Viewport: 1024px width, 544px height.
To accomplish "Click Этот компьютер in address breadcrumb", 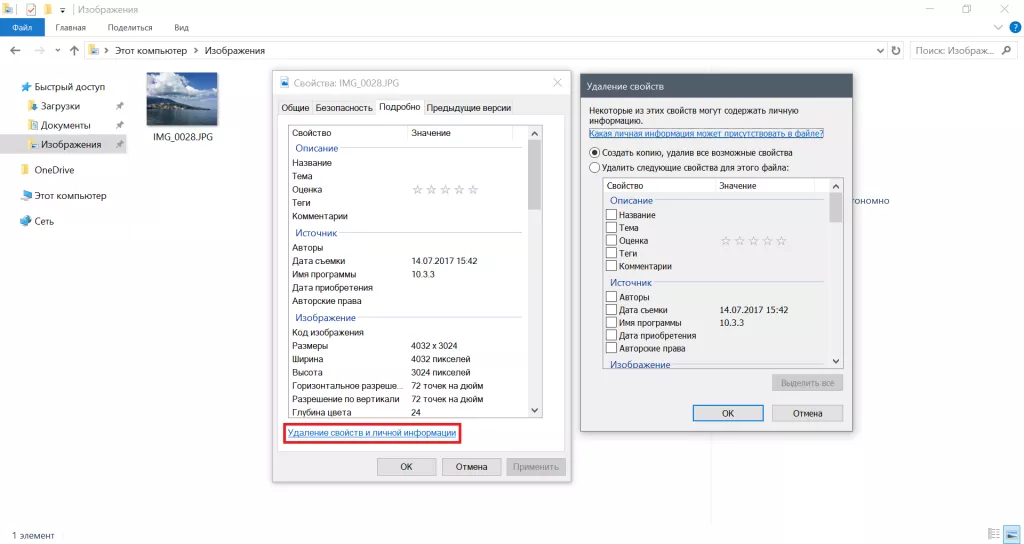I will pyautogui.click(x=151, y=50).
